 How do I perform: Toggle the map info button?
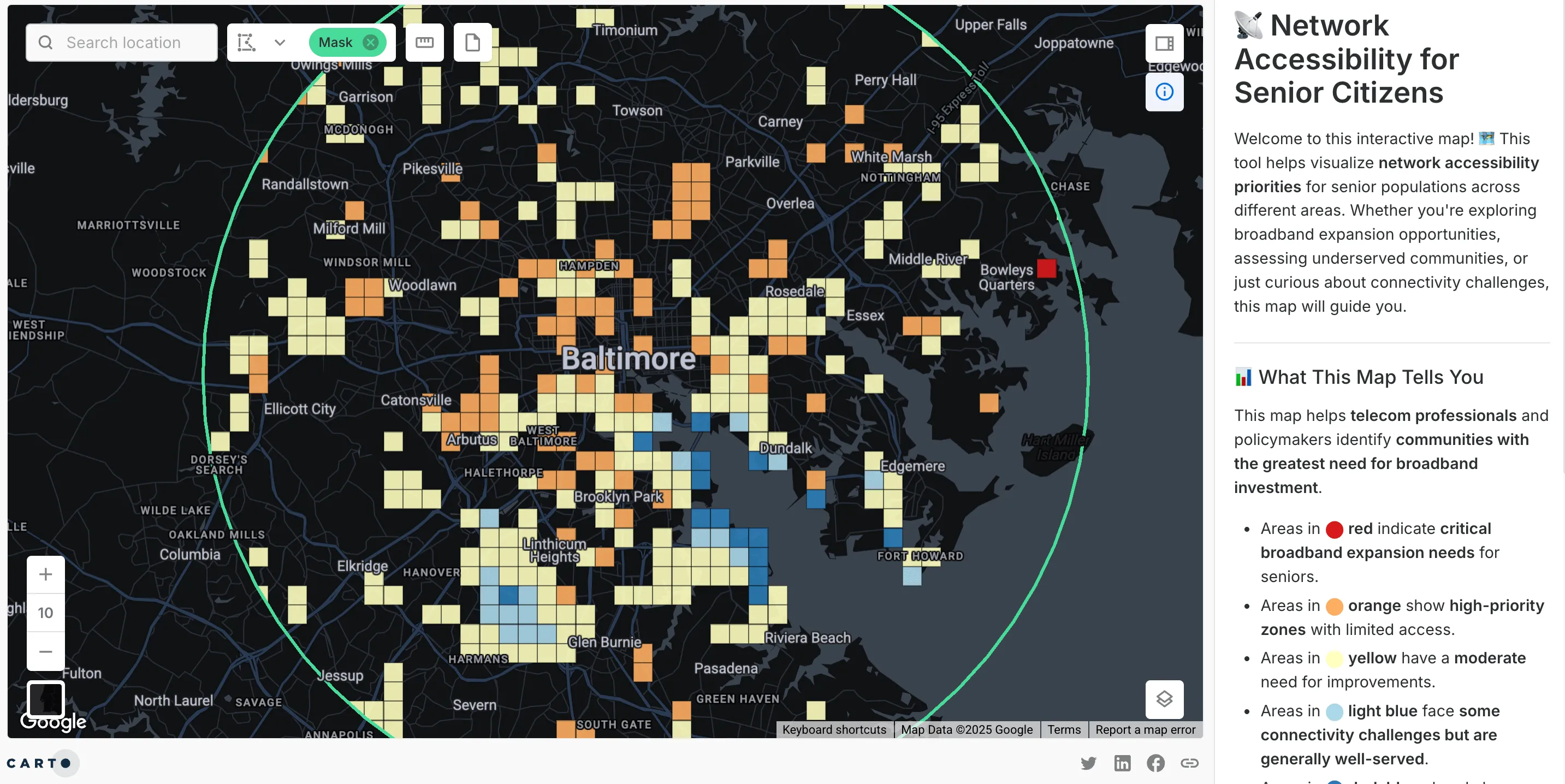1164,92
